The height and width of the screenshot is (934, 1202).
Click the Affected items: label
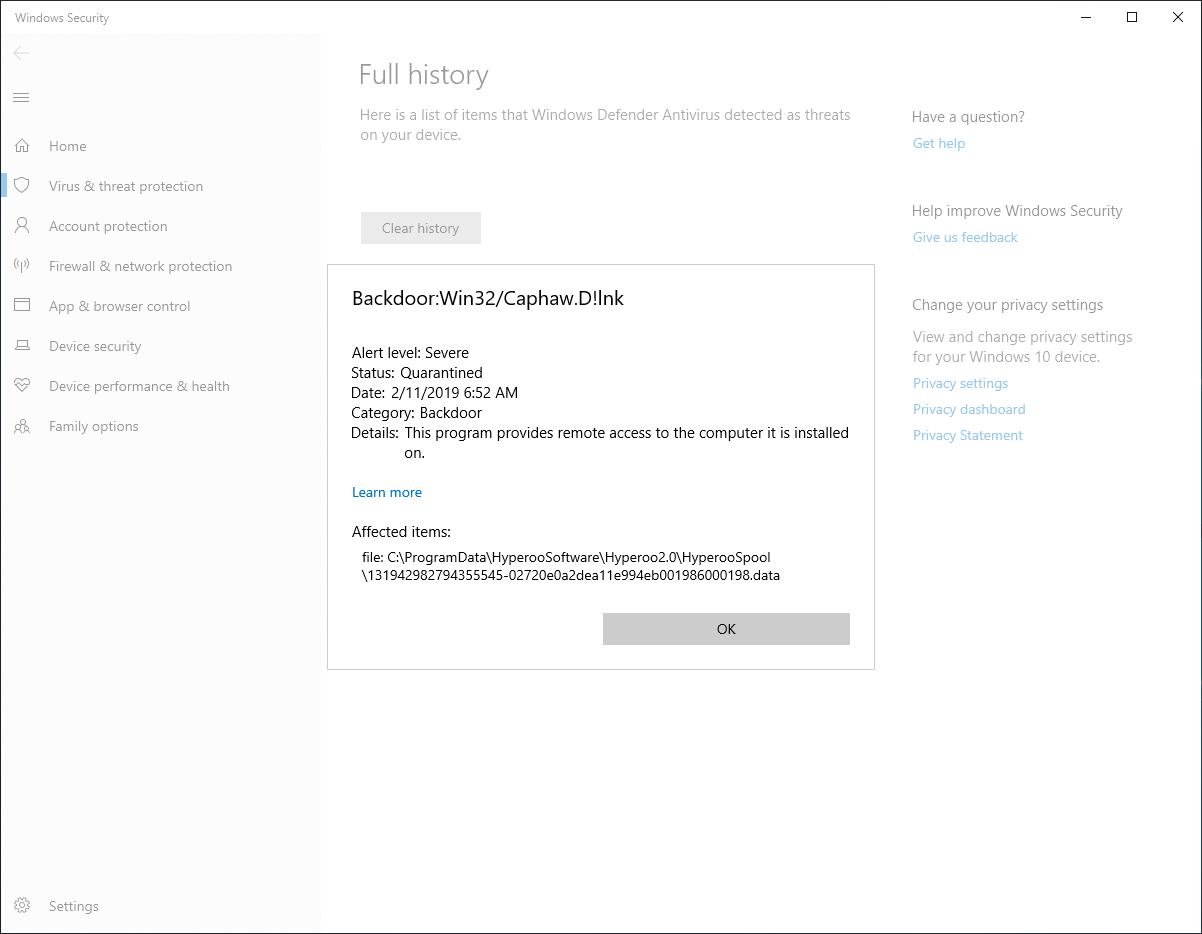click(401, 532)
